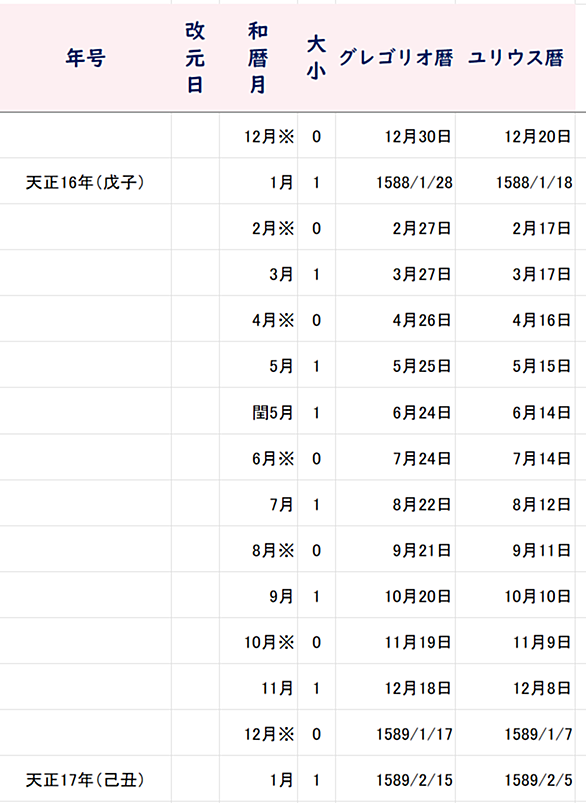Select the 1588/1/18 Julian date cell
The height and width of the screenshot is (803, 586).
point(515,182)
